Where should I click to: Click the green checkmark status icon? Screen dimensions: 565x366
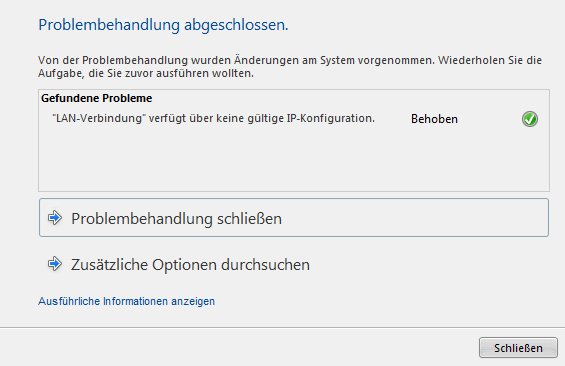point(530,119)
